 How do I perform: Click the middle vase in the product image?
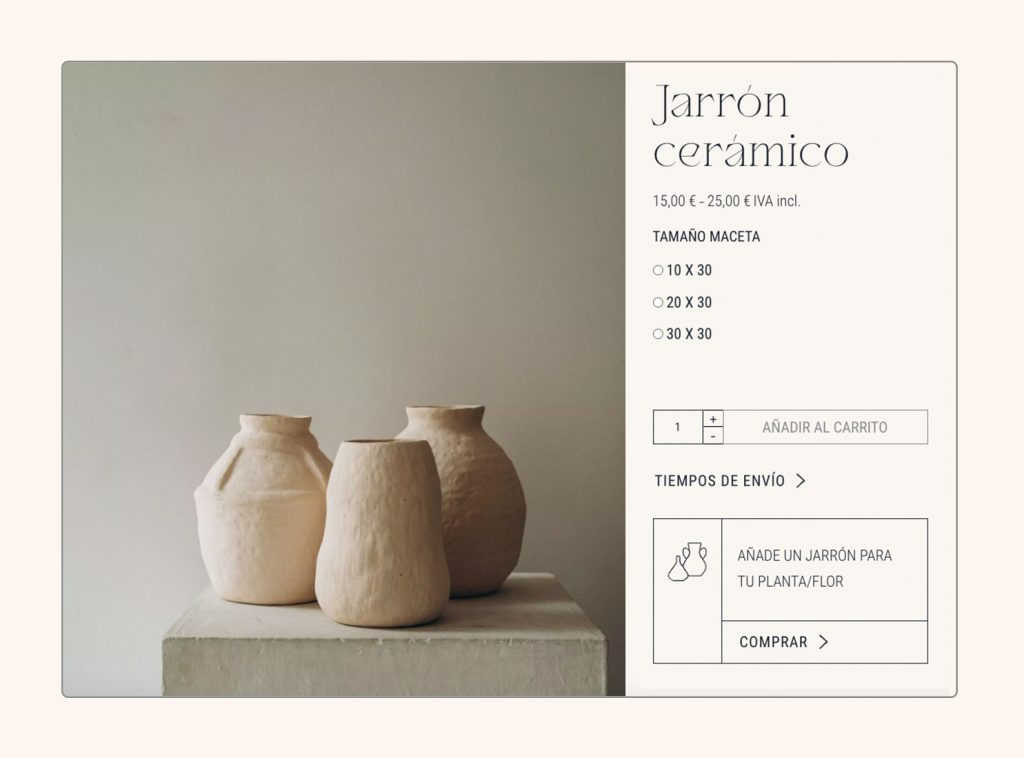point(382,532)
